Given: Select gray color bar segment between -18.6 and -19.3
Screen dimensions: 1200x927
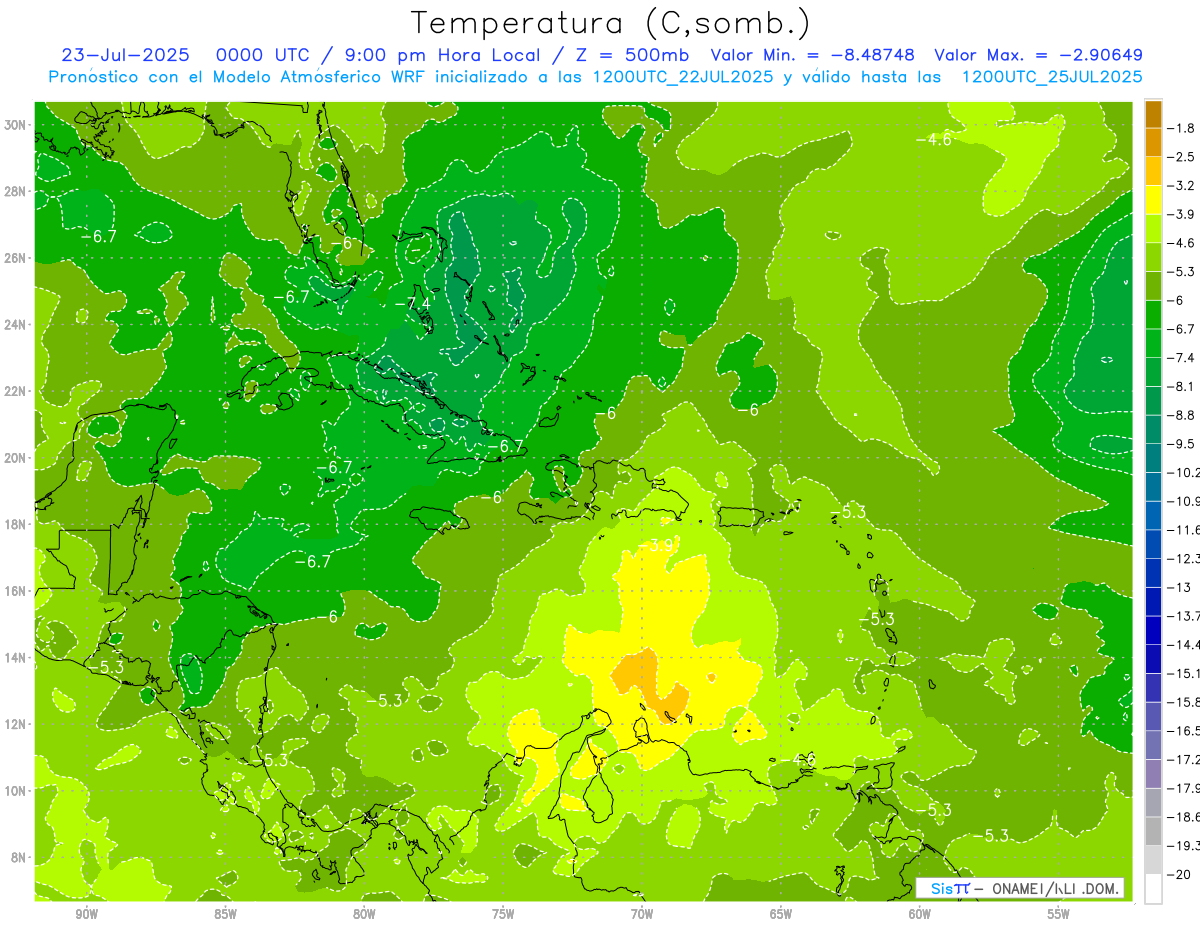Looking at the screenshot, I should (1153, 831).
